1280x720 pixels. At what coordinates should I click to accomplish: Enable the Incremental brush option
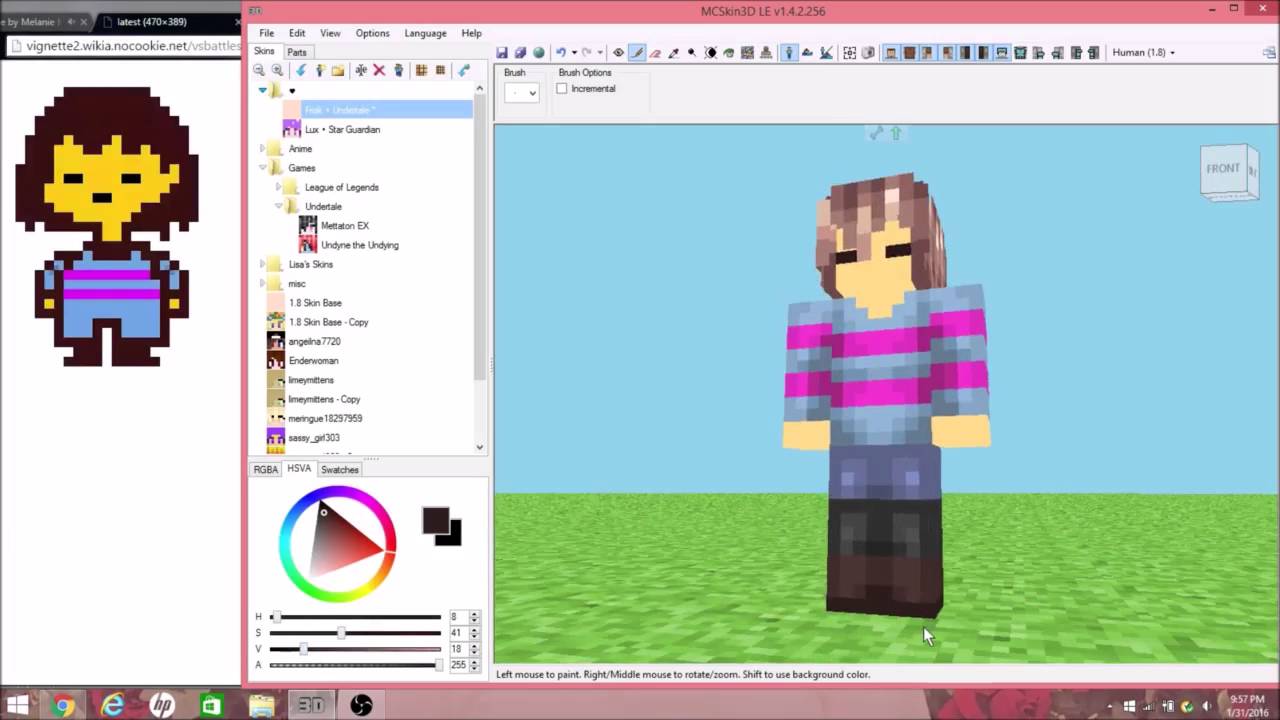(562, 89)
